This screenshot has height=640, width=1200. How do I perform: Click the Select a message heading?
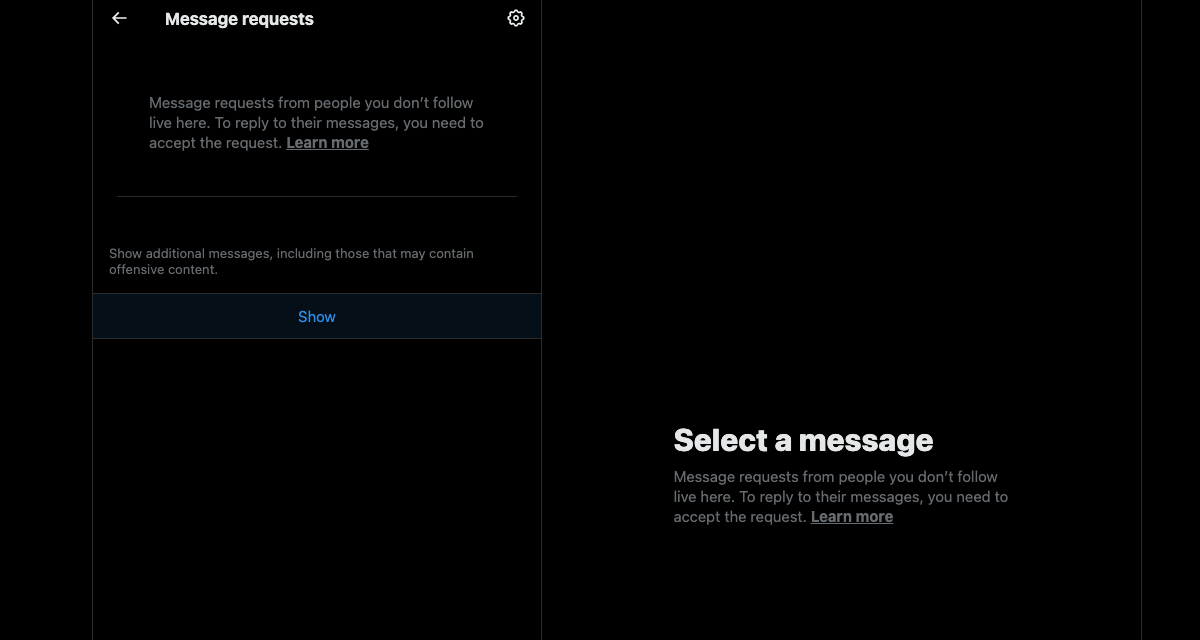click(x=803, y=440)
